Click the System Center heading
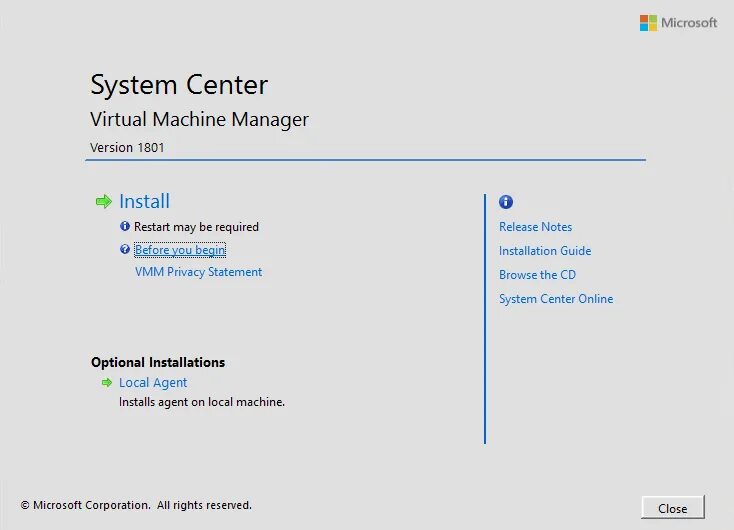734x530 pixels. click(179, 85)
